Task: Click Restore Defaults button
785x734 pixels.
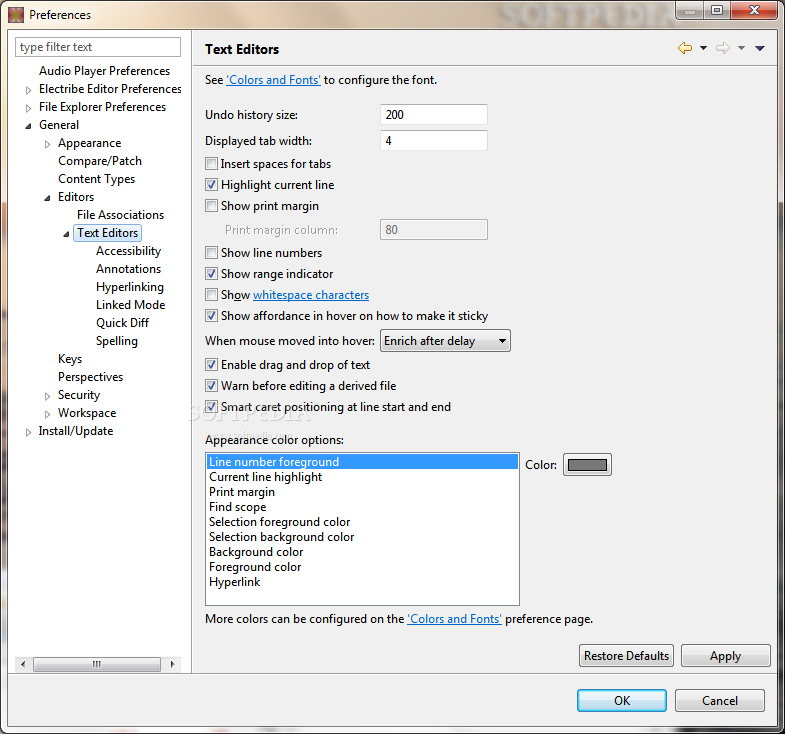Action: [626, 656]
